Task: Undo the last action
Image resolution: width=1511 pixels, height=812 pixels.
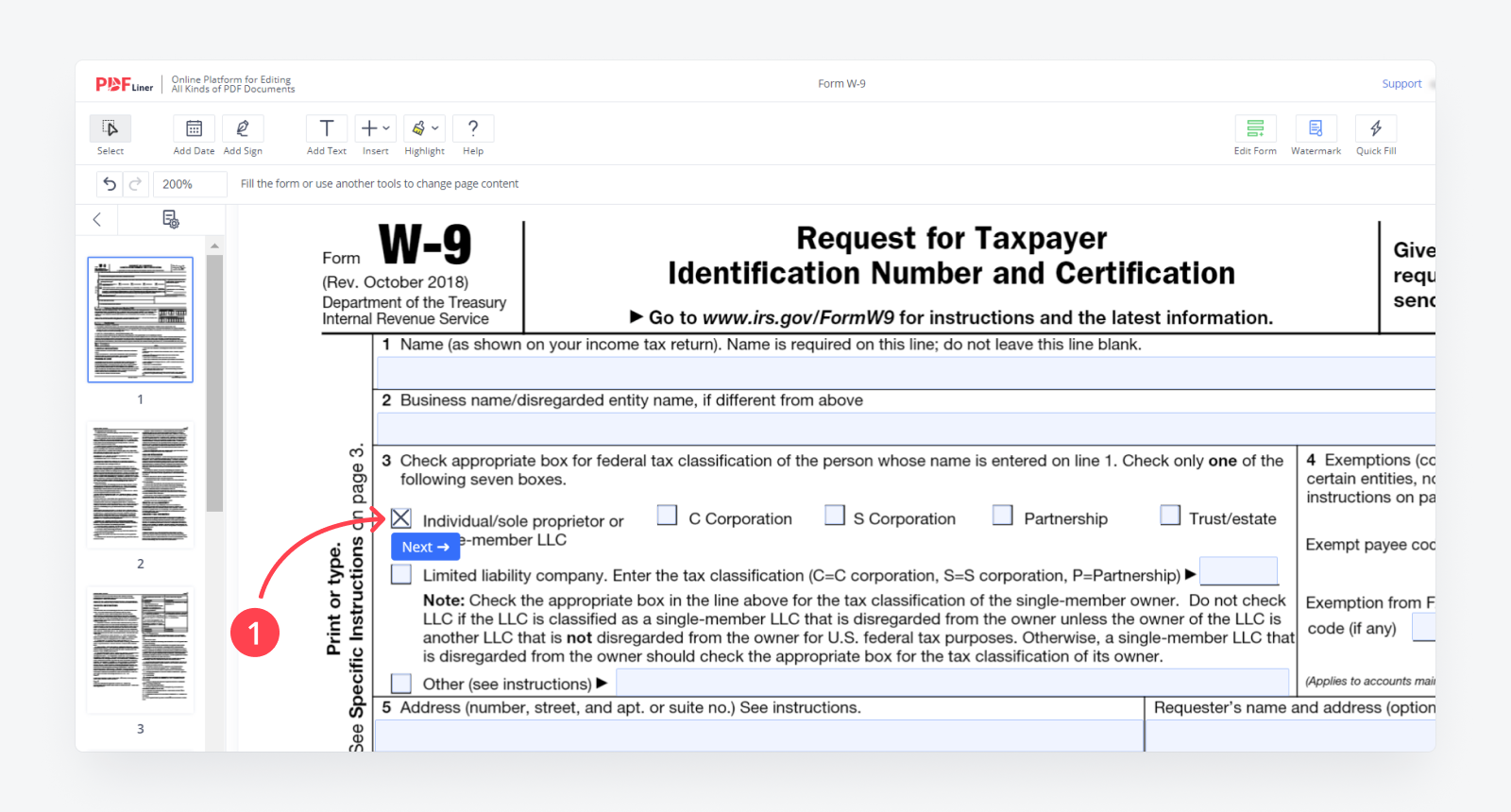Action: point(110,184)
